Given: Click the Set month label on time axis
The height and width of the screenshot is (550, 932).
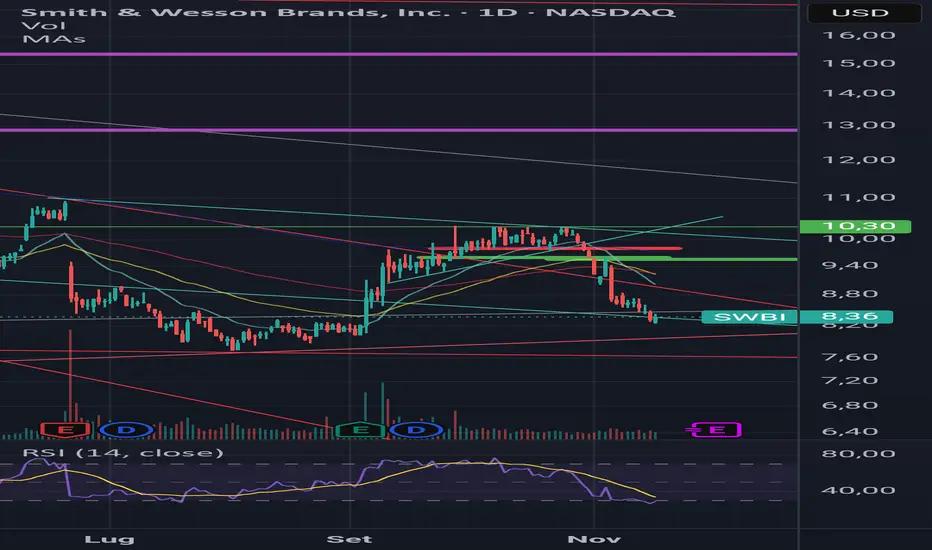Looking at the screenshot, I should point(350,539).
